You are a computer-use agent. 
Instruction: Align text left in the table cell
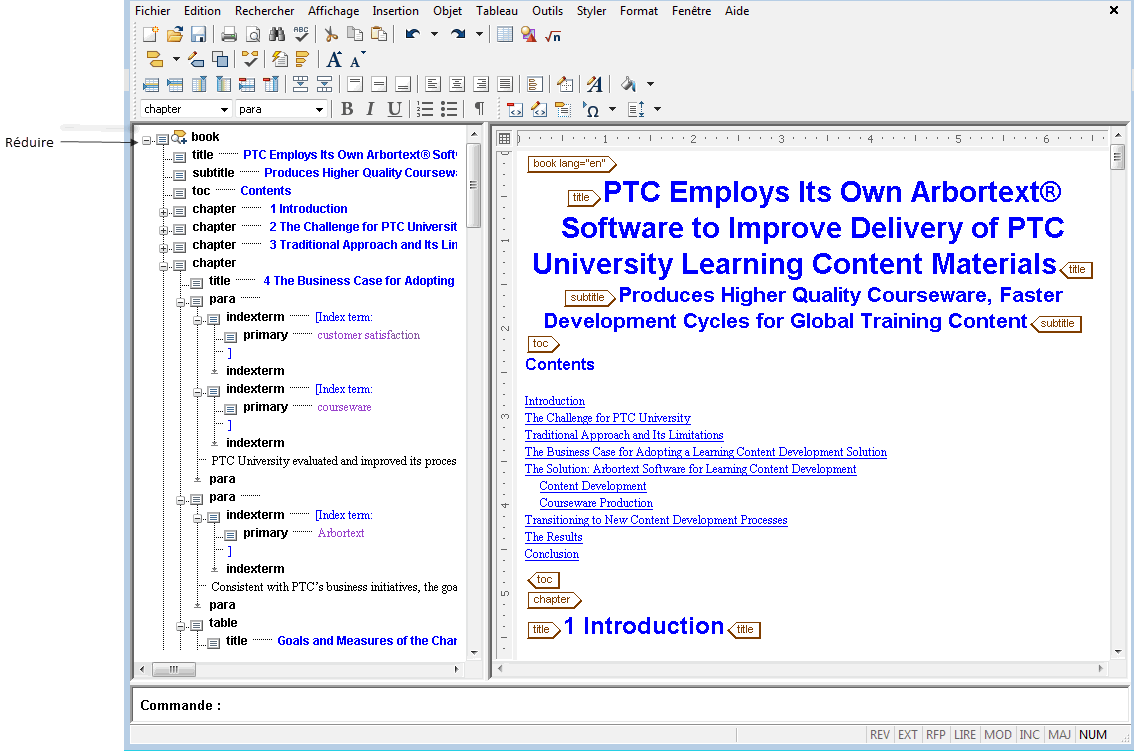pyautogui.click(x=432, y=84)
